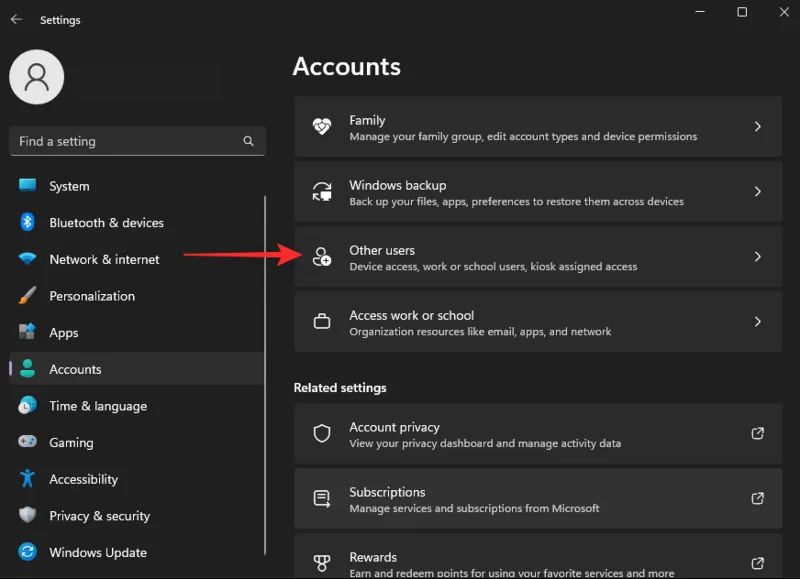Expand Access work or school chevron

[758, 321]
